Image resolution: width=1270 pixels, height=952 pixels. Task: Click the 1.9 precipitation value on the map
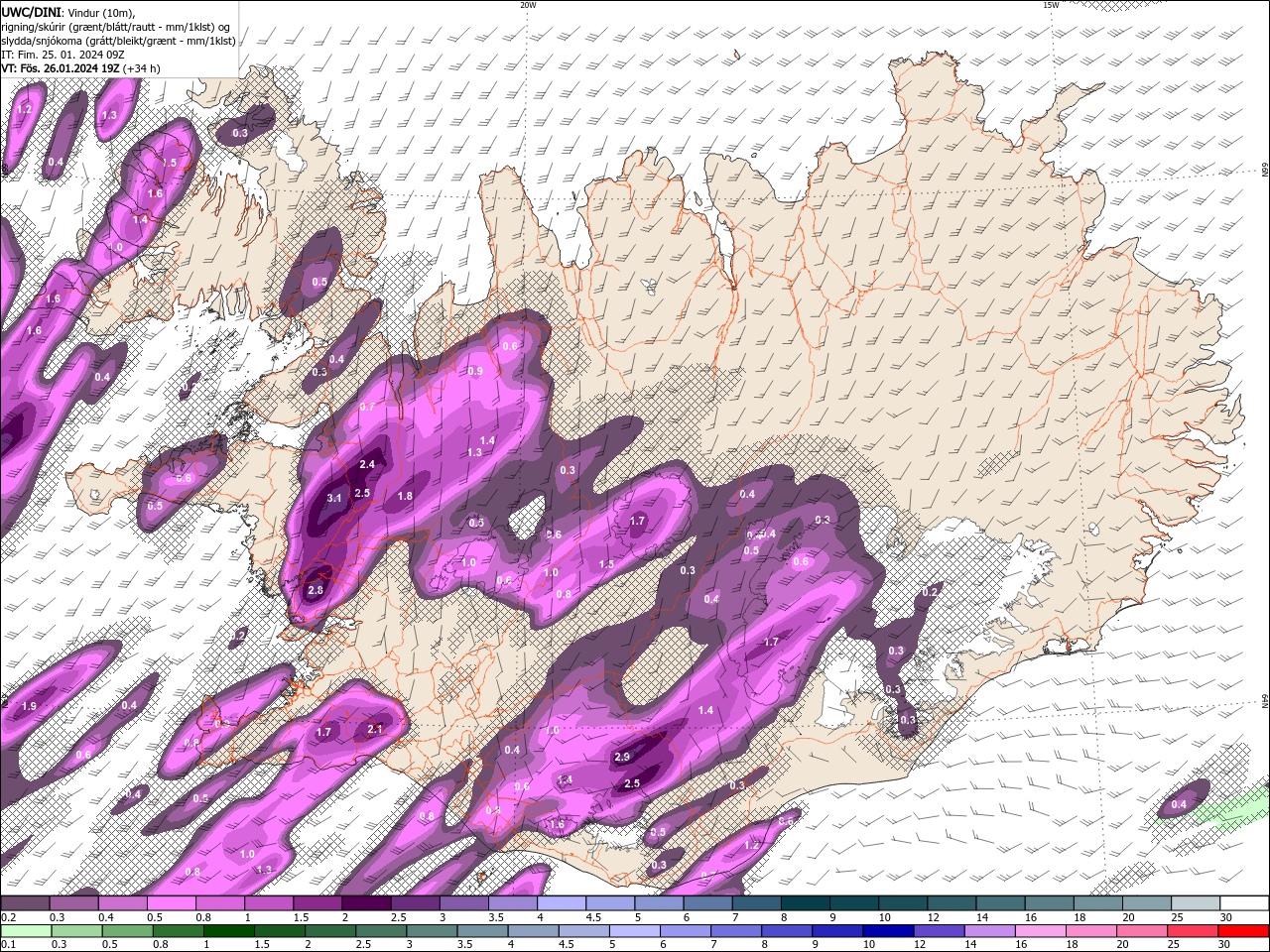click(x=29, y=706)
